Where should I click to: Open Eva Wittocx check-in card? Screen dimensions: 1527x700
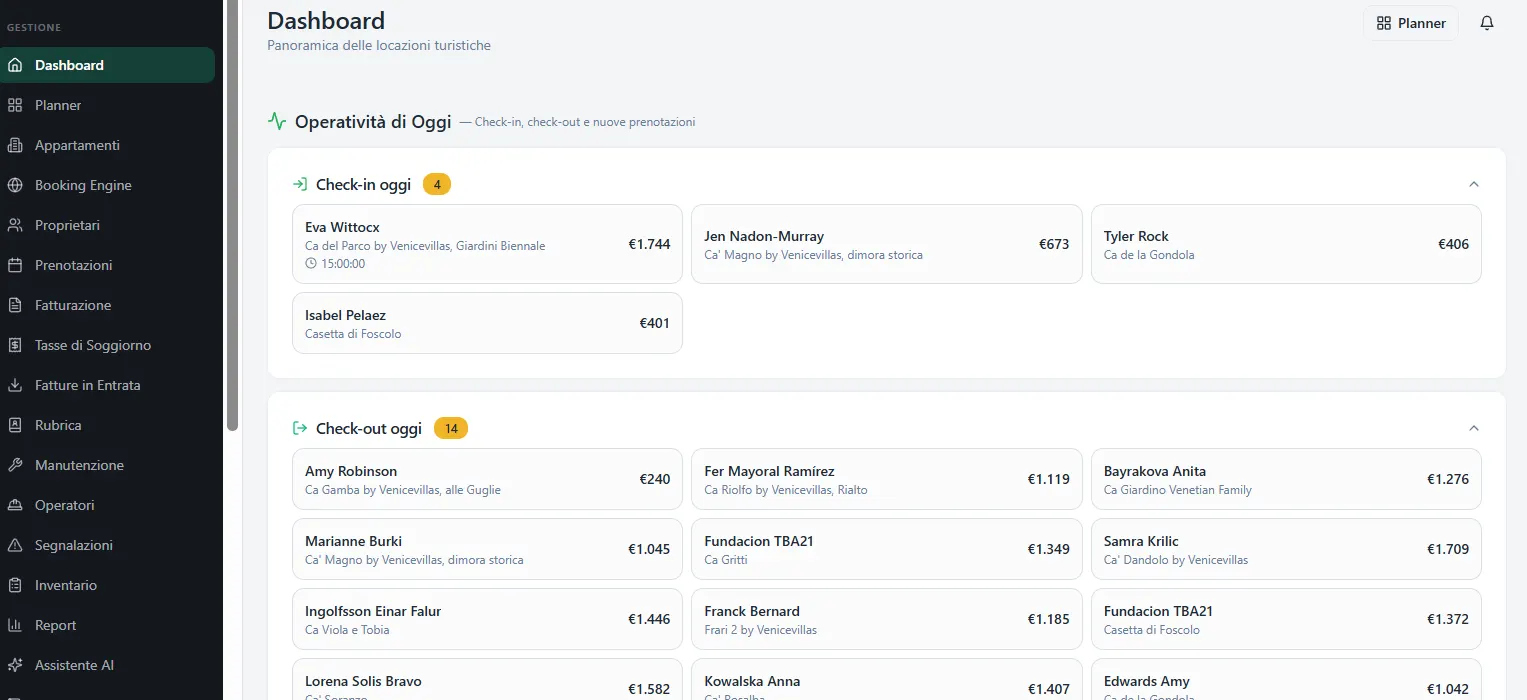click(x=487, y=244)
